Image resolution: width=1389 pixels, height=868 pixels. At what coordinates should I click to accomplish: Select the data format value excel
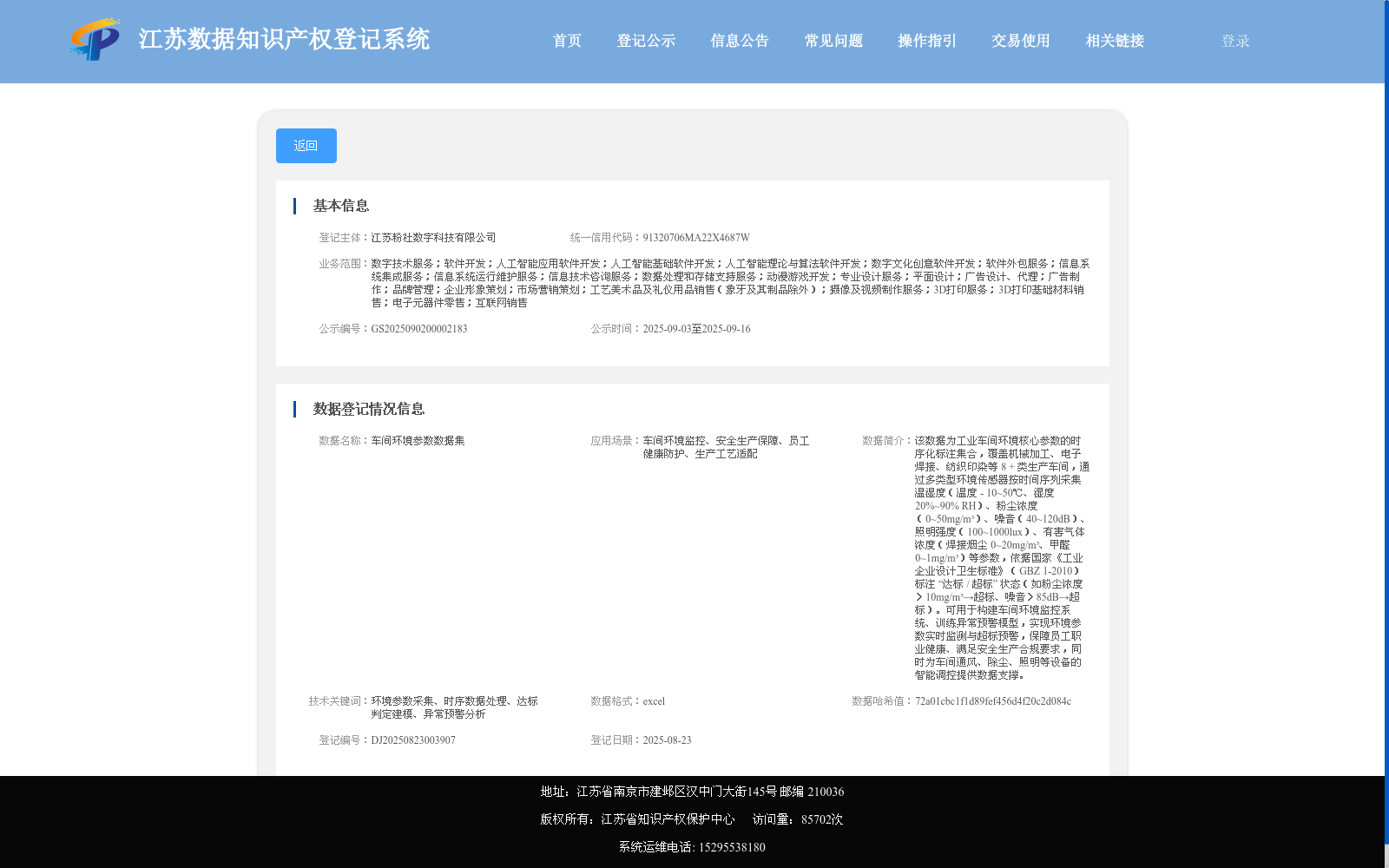[x=654, y=701]
